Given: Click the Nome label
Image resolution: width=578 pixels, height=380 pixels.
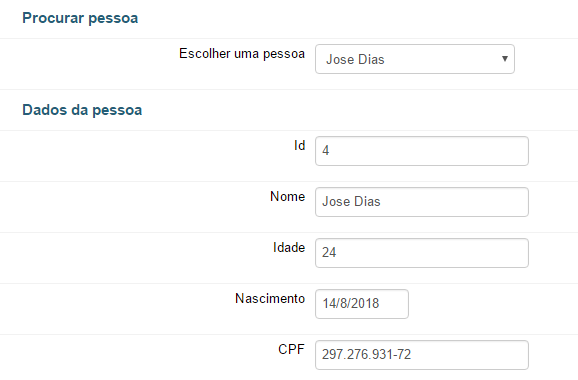Looking at the screenshot, I should (x=288, y=196).
